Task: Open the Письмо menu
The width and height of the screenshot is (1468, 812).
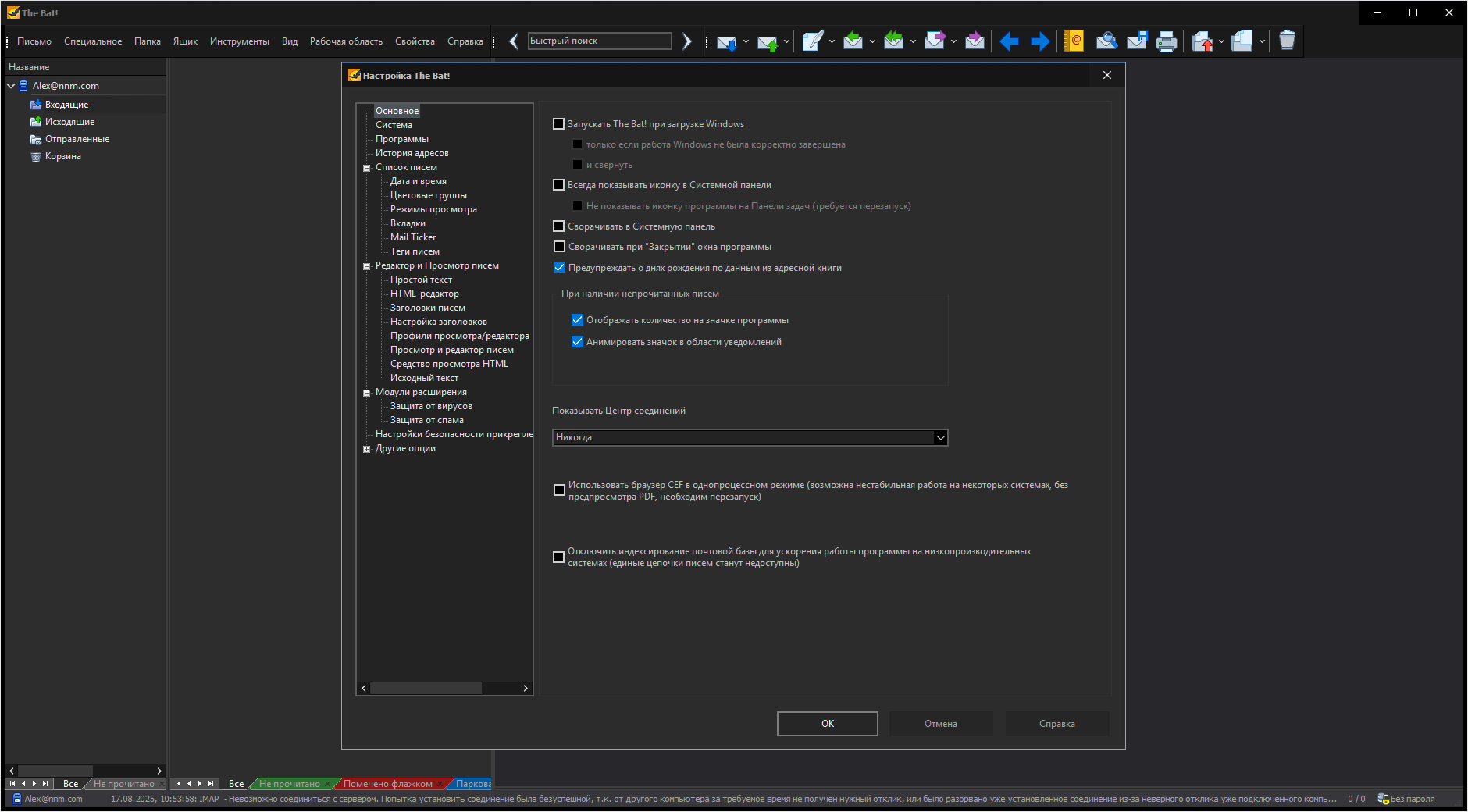Action: (x=34, y=41)
